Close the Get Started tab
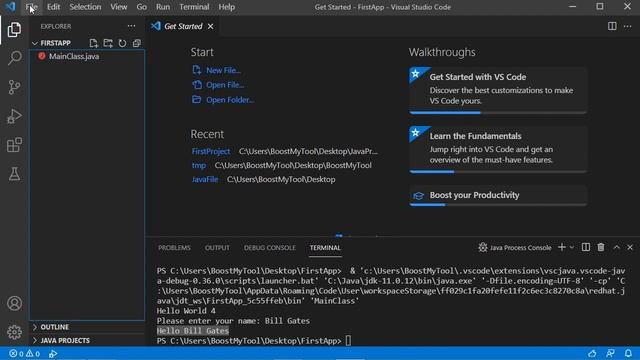Viewport: 640px width, 360px height. [211, 27]
